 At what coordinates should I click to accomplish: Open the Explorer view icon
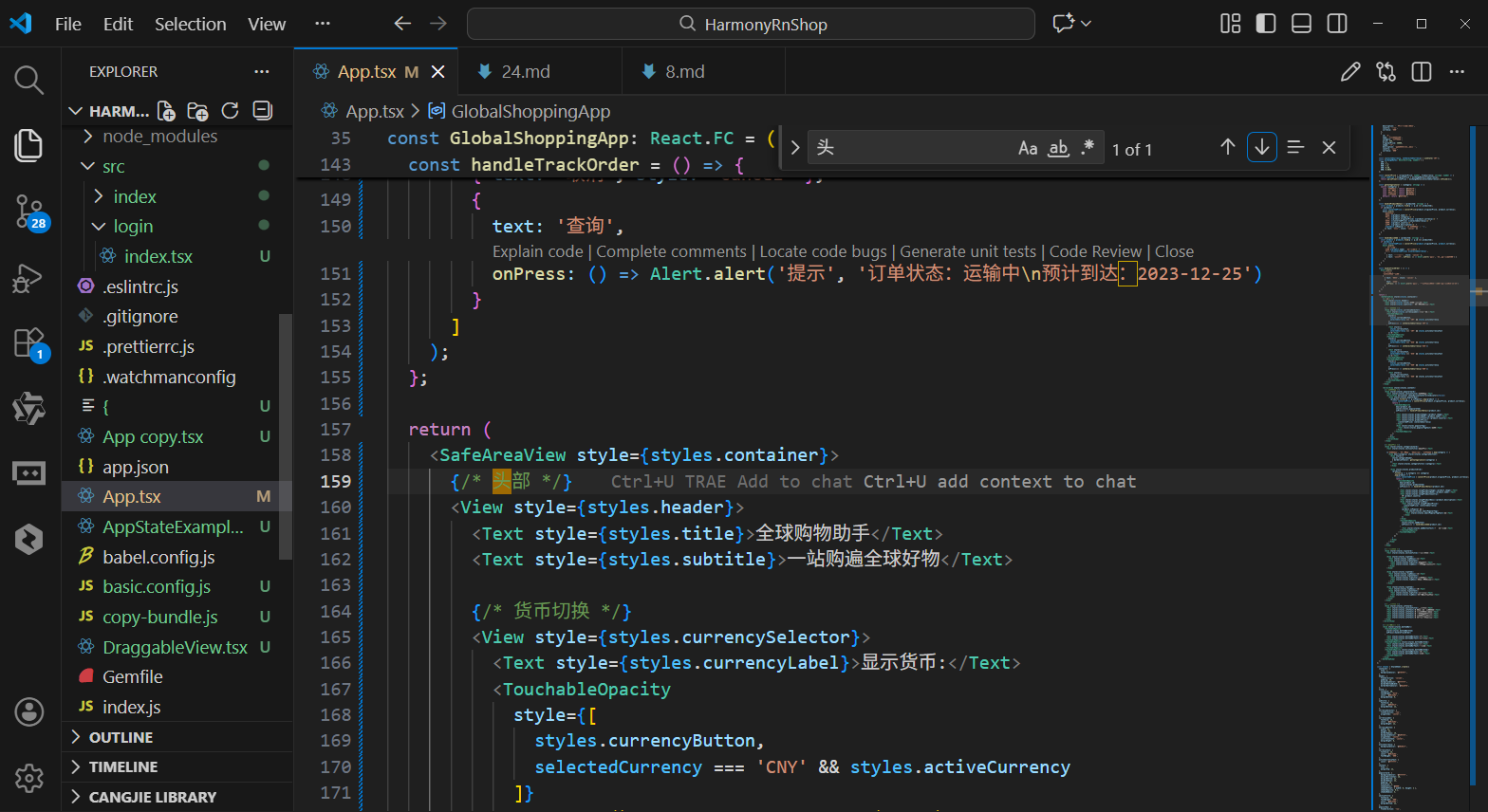29,144
